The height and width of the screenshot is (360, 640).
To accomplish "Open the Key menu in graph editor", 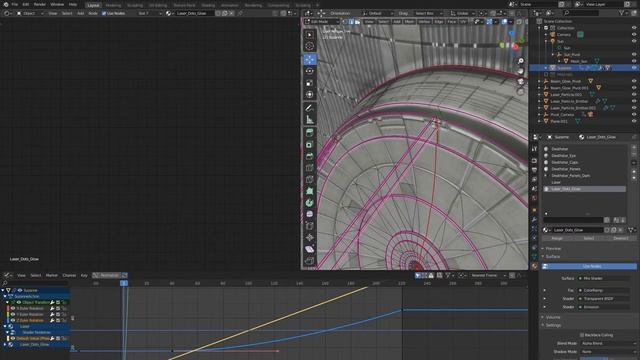I will tap(84, 276).
